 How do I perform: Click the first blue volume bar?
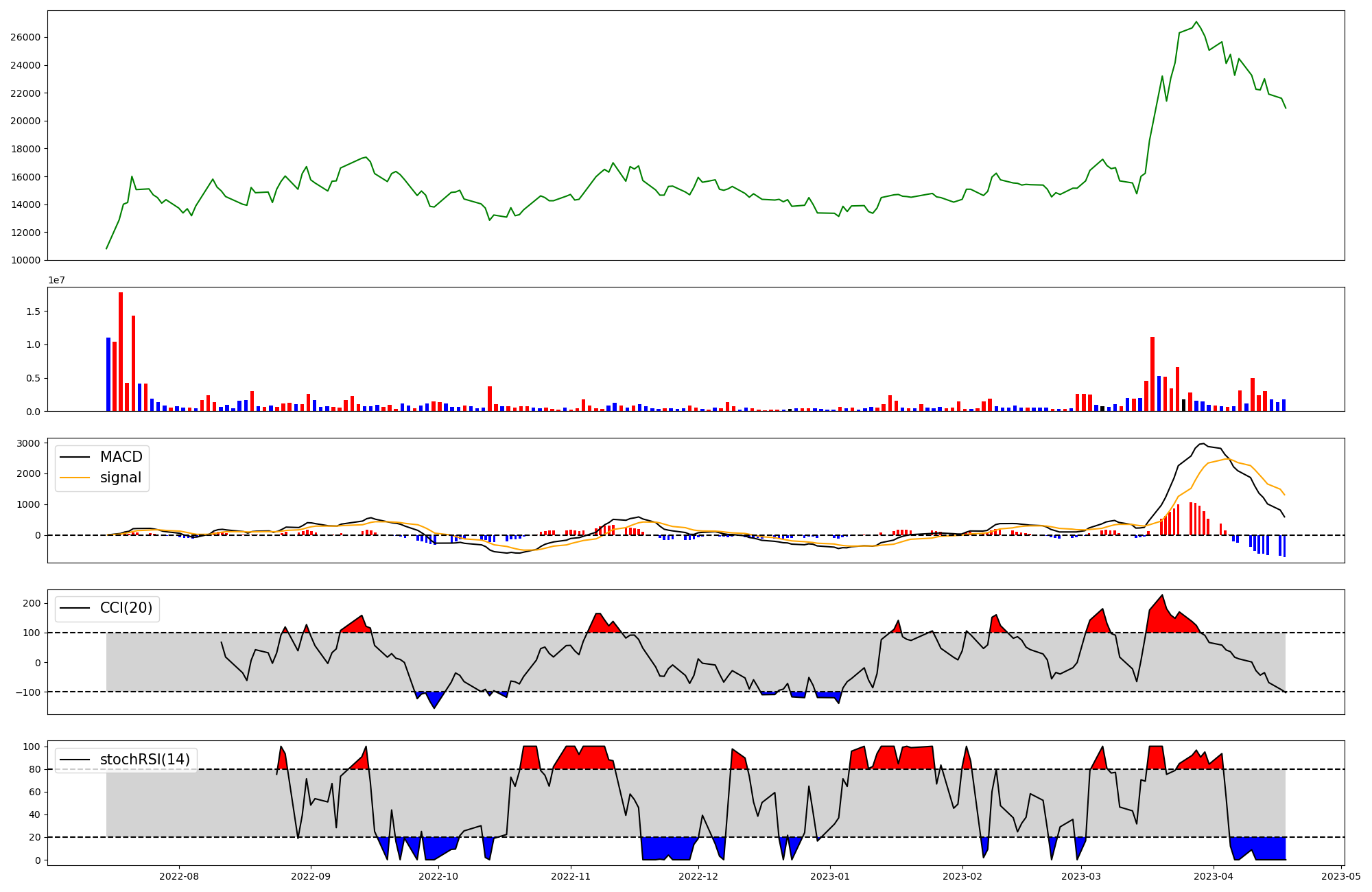[108, 374]
